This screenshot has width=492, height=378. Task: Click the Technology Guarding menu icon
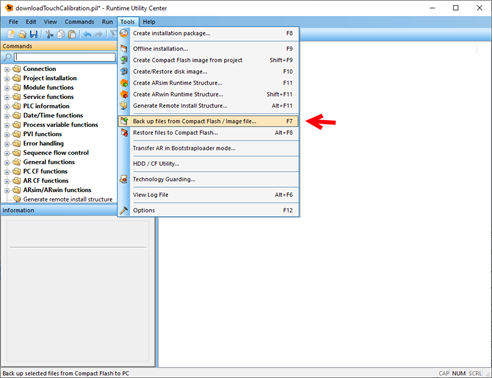tap(124, 179)
